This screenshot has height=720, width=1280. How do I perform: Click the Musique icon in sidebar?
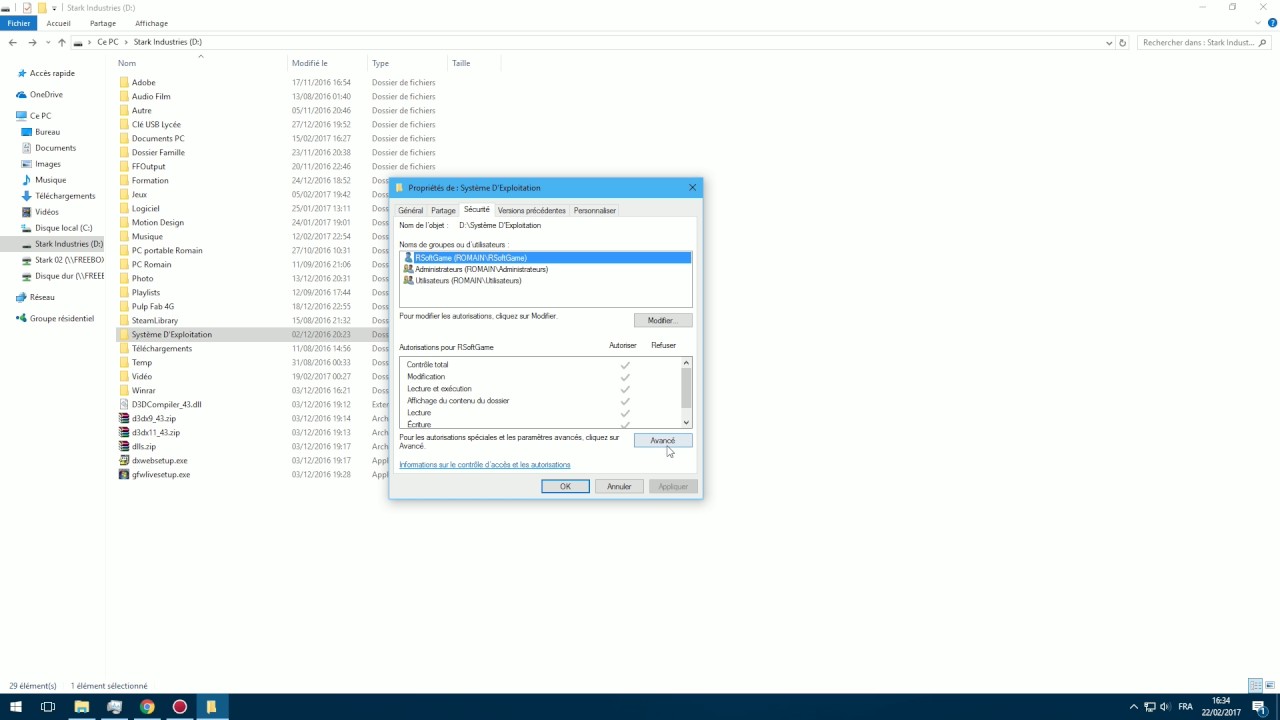coord(27,180)
